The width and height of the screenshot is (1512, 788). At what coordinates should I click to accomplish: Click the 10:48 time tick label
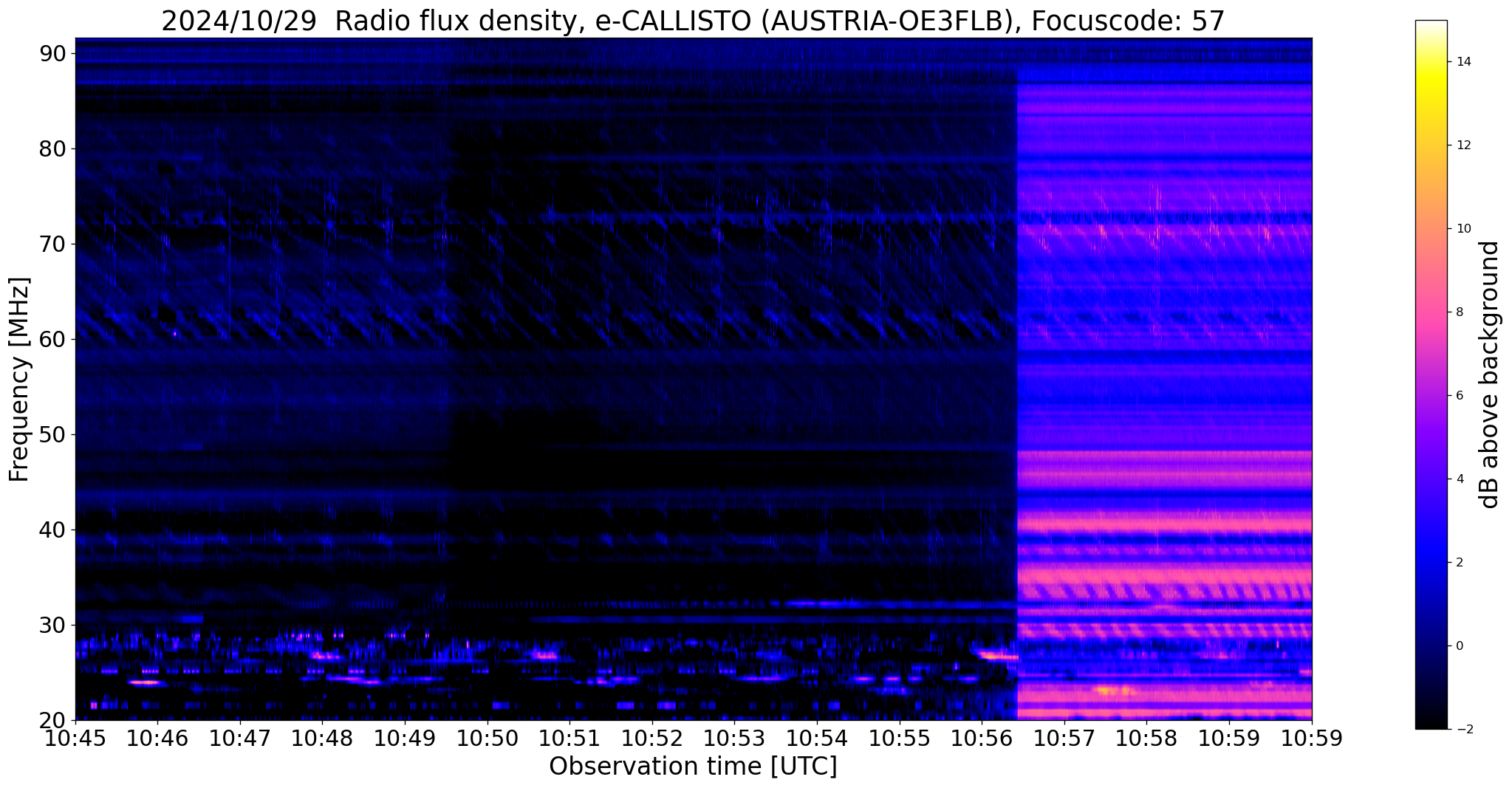(323, 738)
